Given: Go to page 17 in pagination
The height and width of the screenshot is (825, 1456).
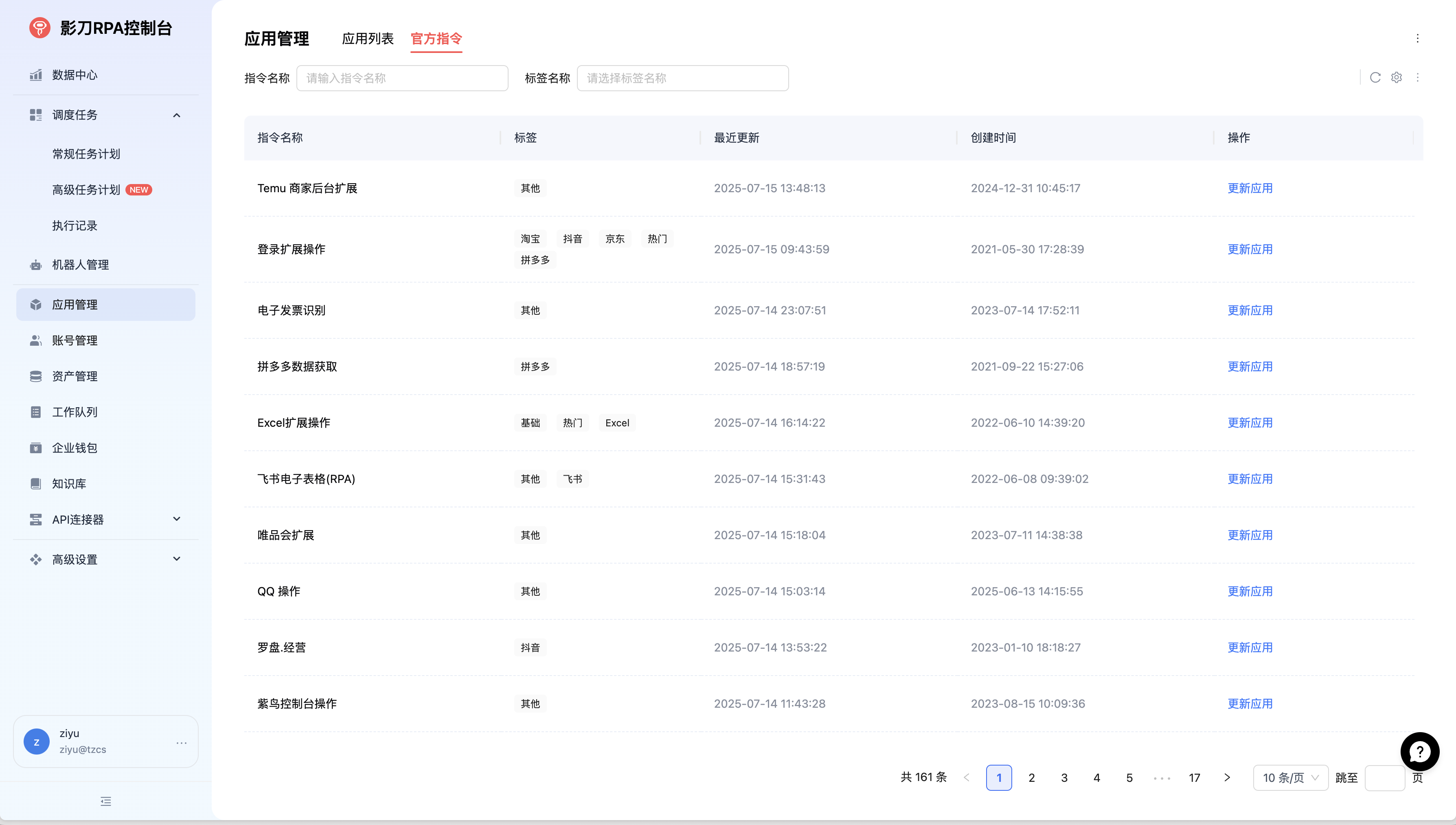Looking at the screenshot, I should [1194, 777].
